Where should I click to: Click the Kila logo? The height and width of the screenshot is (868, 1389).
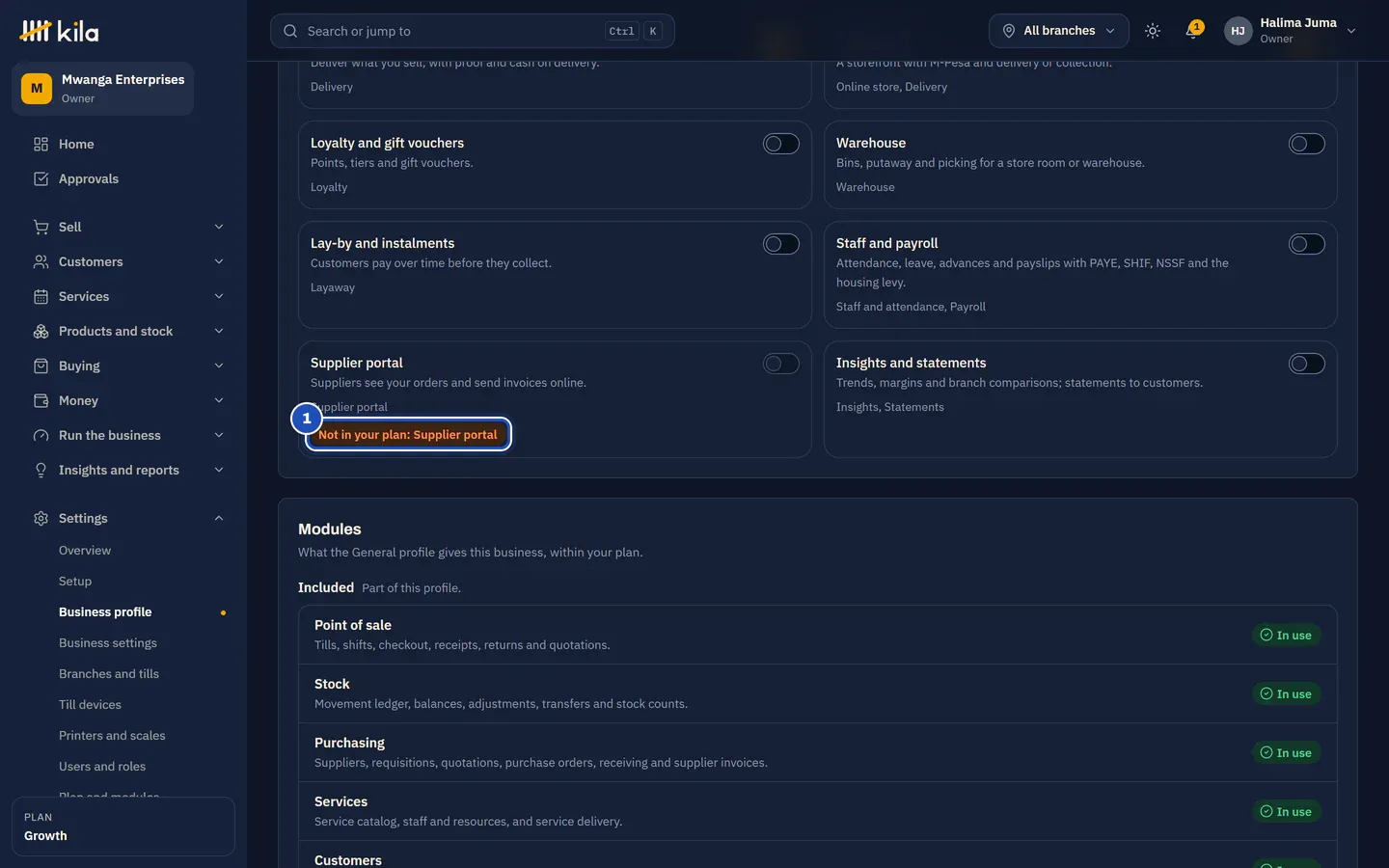click(59, 31)
